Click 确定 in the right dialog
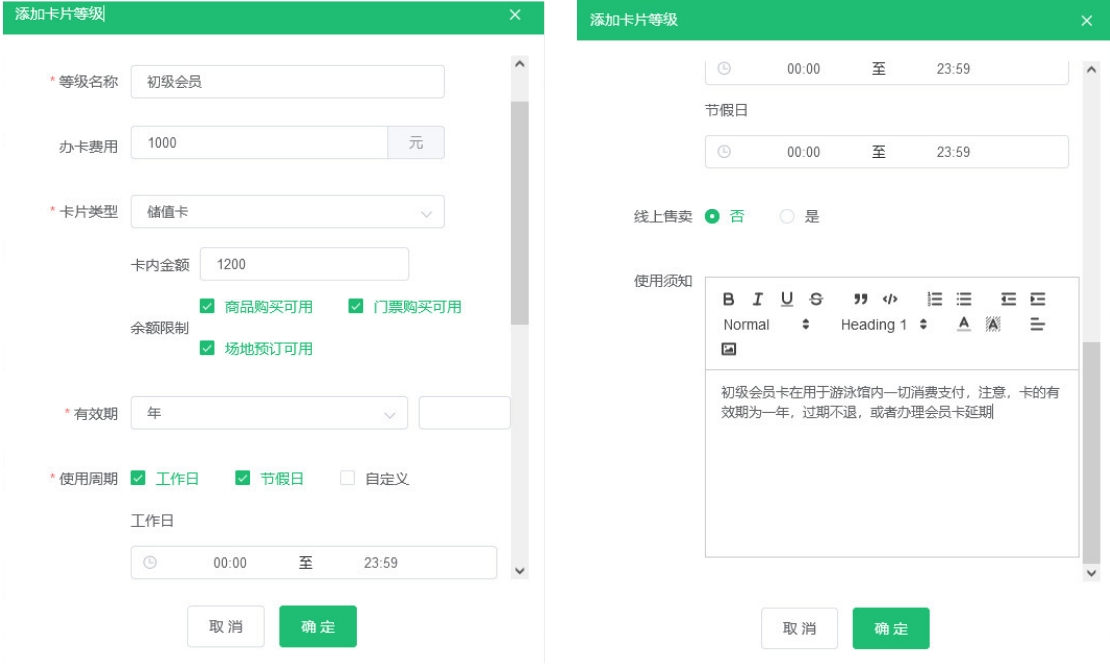The height and width of the screenshot is (668, 1110). tap(890, 628)
